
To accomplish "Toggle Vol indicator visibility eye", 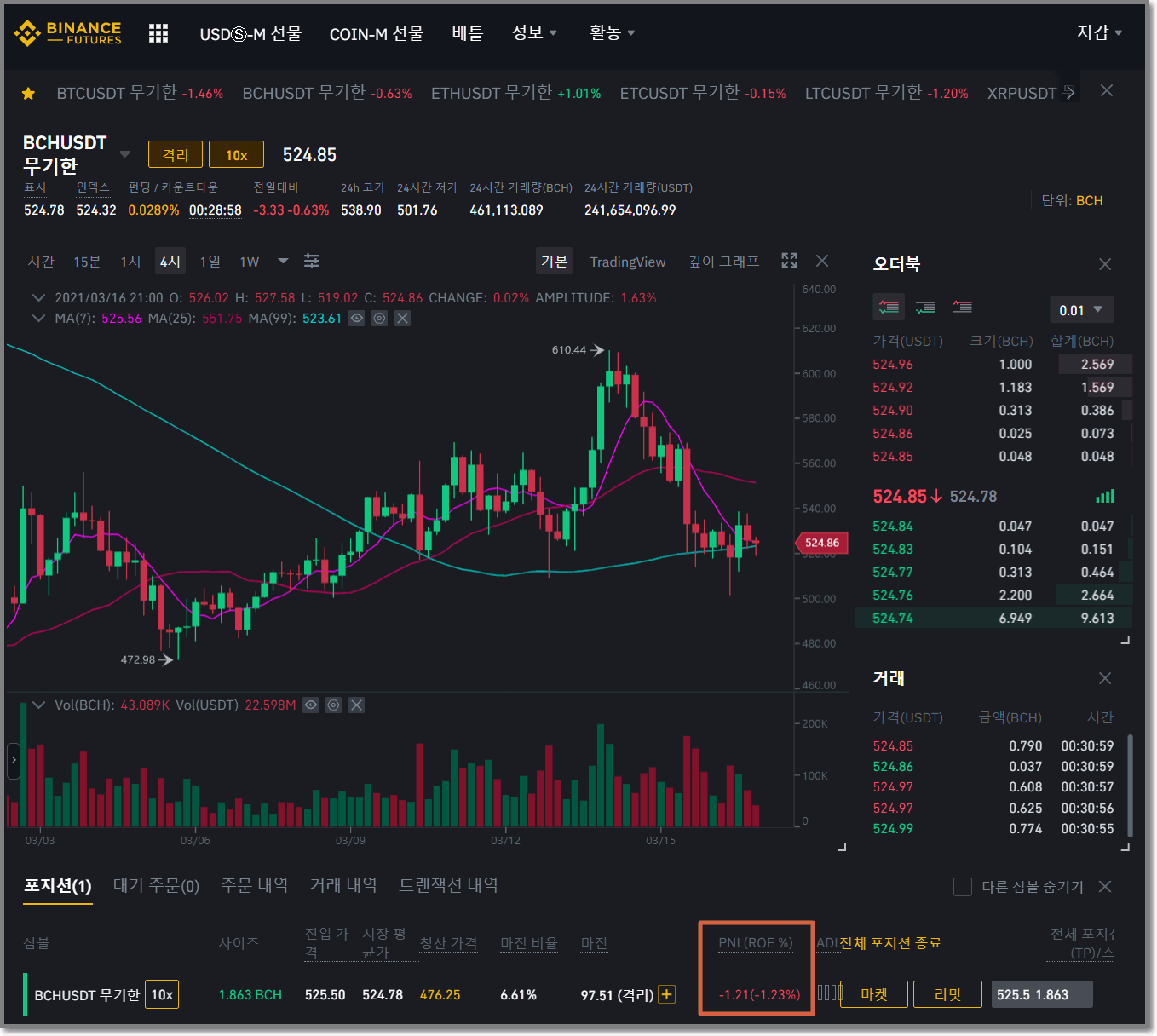I will [311, 705].
